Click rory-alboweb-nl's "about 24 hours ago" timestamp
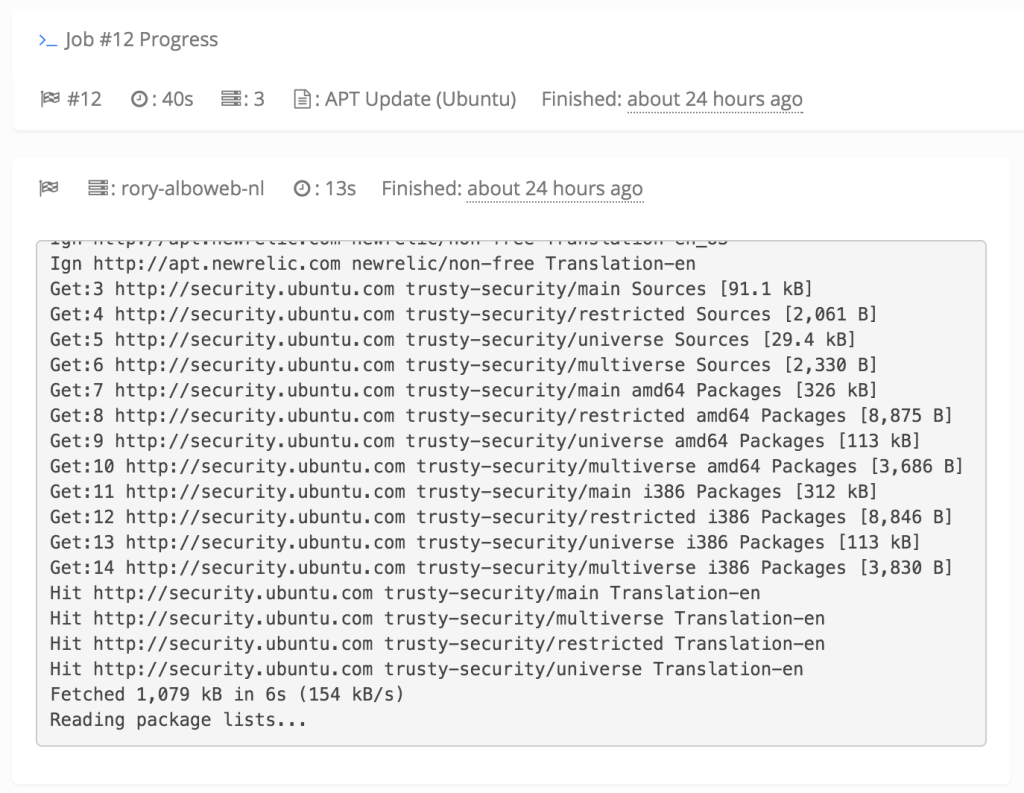 pos(554,188)
